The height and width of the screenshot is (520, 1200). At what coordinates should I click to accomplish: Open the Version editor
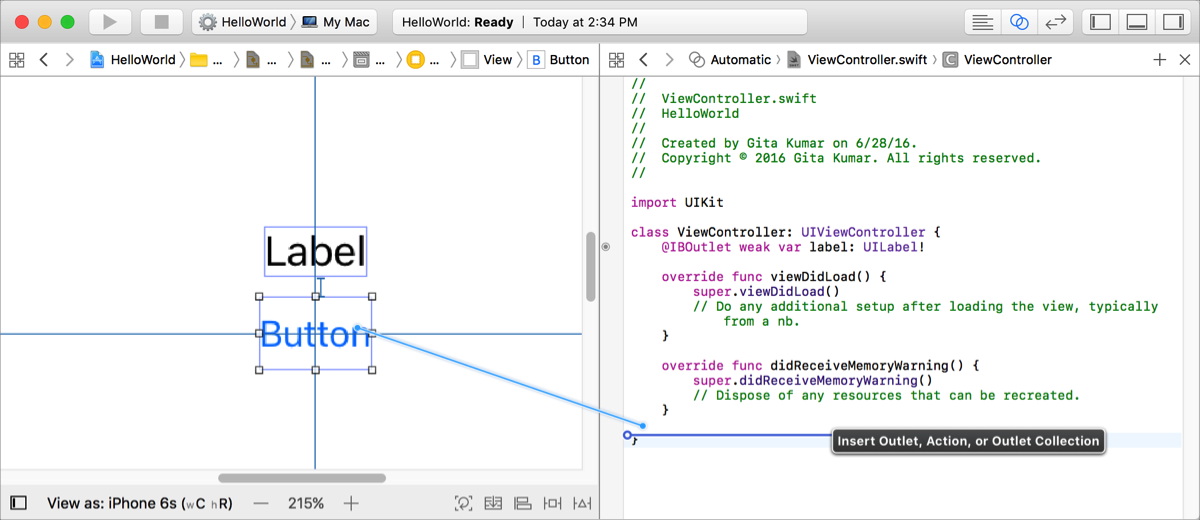click(x=1054, y=22)
